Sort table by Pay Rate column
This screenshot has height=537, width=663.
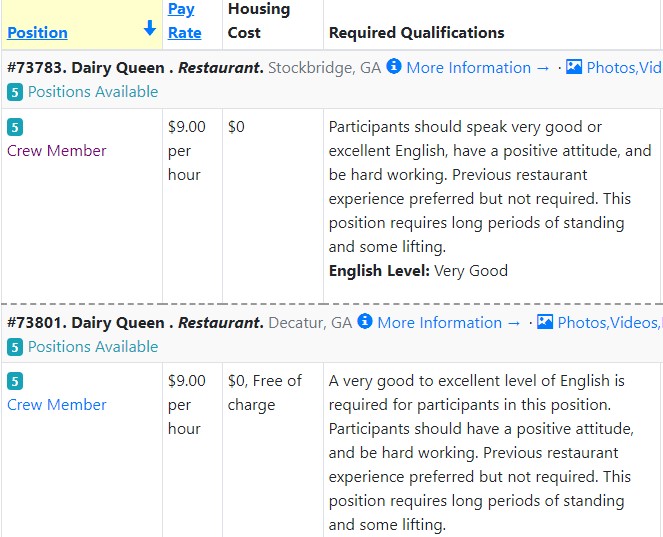[184, 21]
